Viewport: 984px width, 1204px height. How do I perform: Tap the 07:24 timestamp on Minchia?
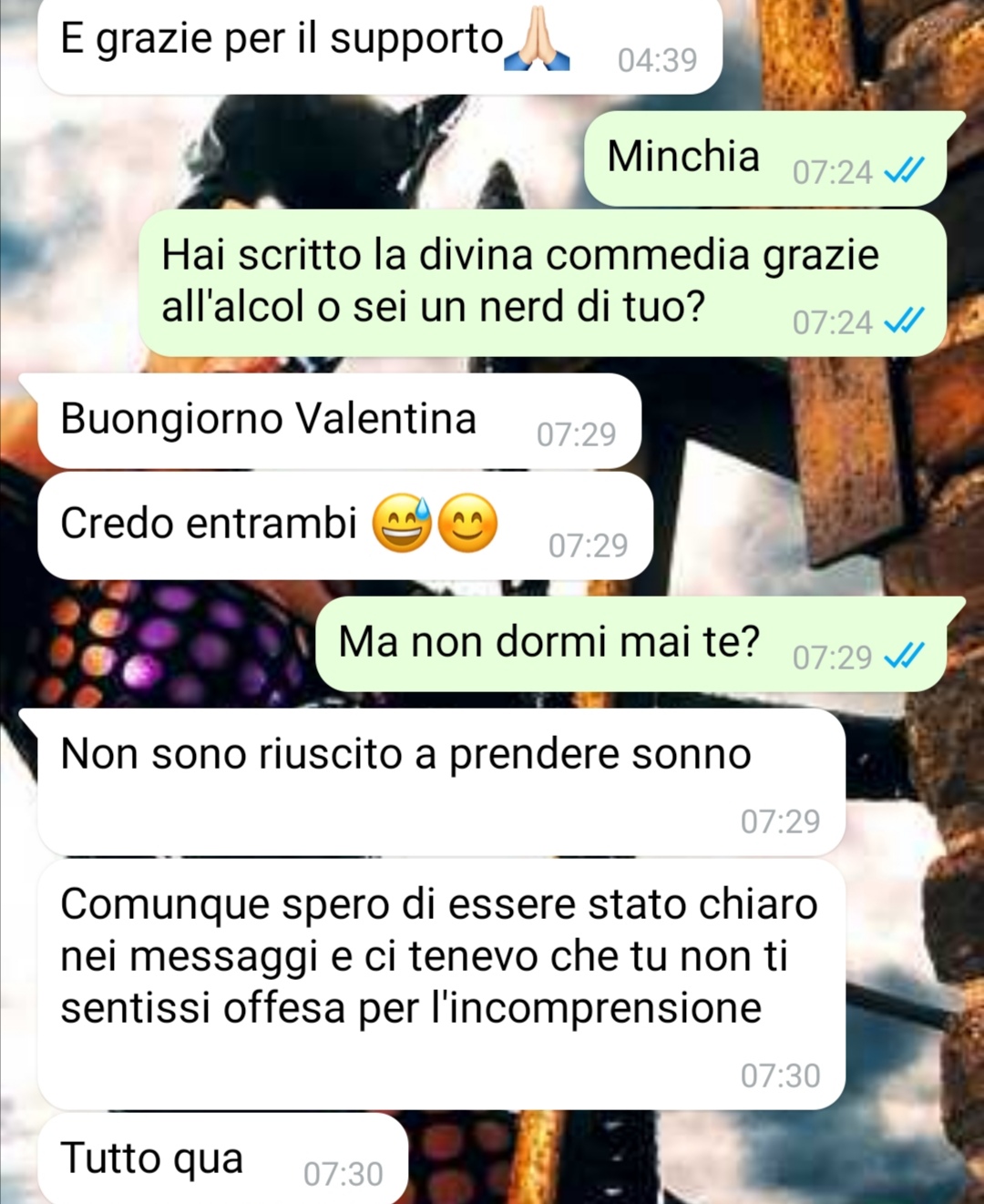pyautogui.click(x=832, y=172)
